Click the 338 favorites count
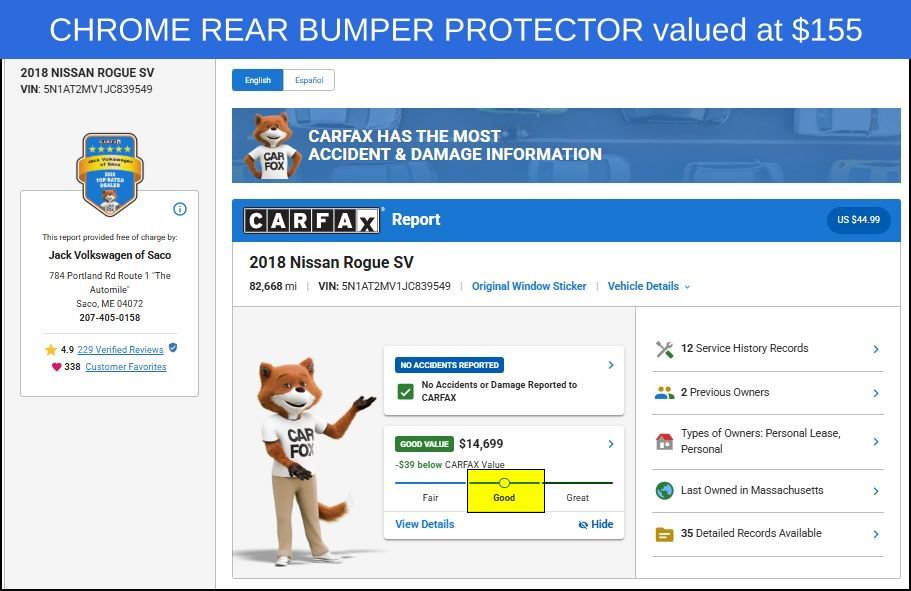This screenshot has width=911, height=591. (72, 367)
